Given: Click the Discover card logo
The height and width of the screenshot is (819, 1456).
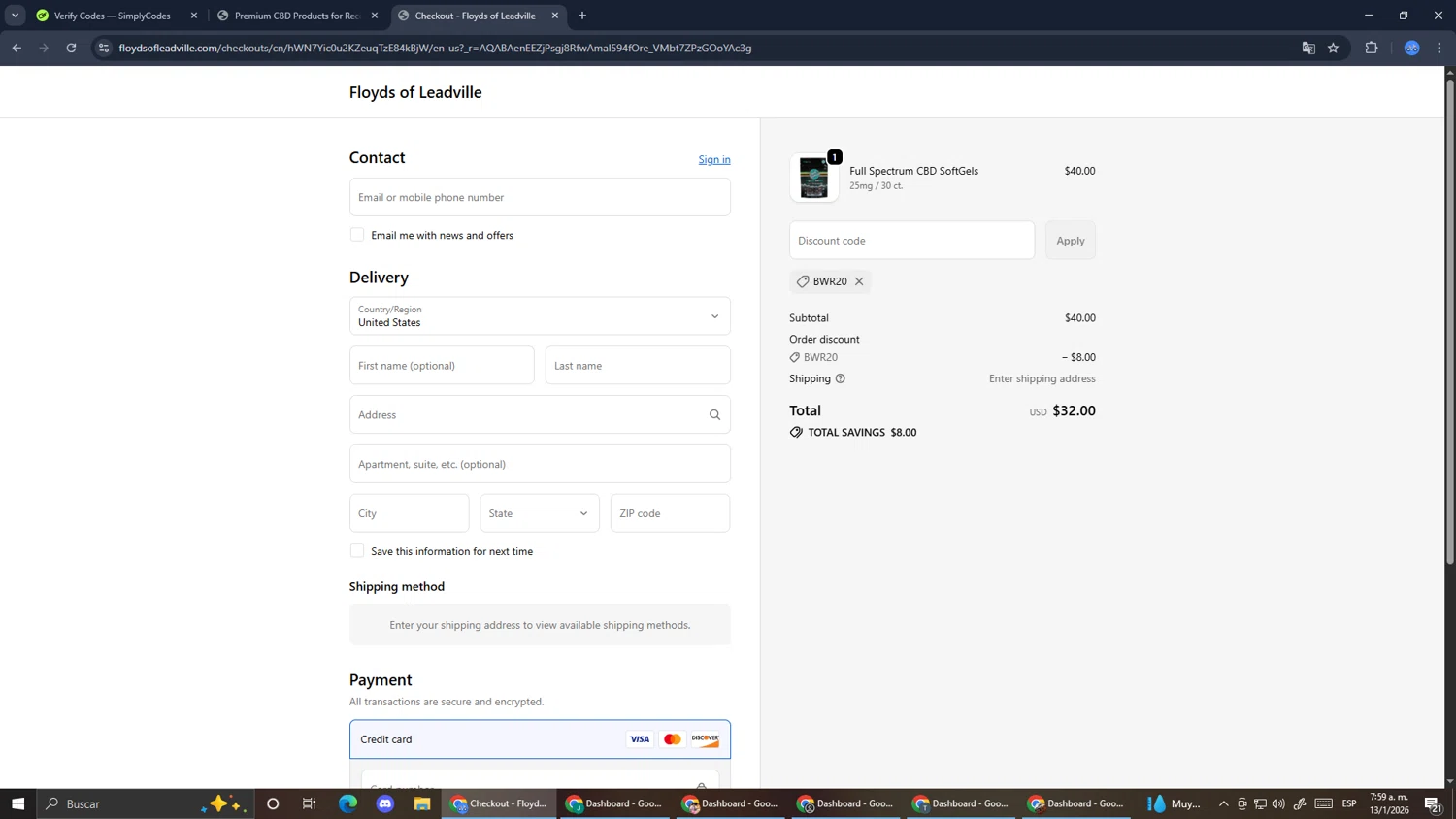Looking at the screenshot, I should 706,739.
